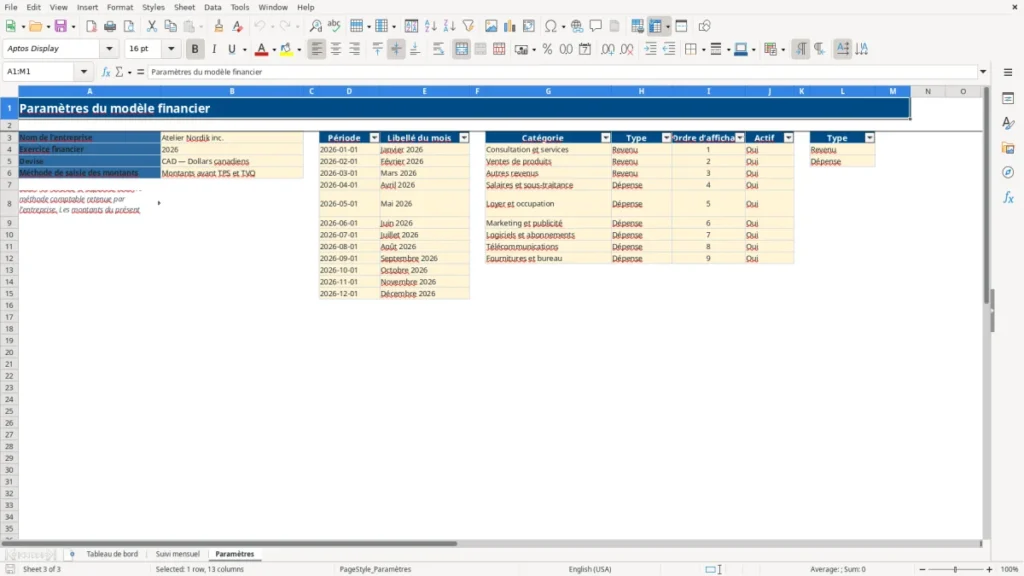Open the font size dropdown
This screenshot has height=576, width=1024.
(x=171, y=49)
